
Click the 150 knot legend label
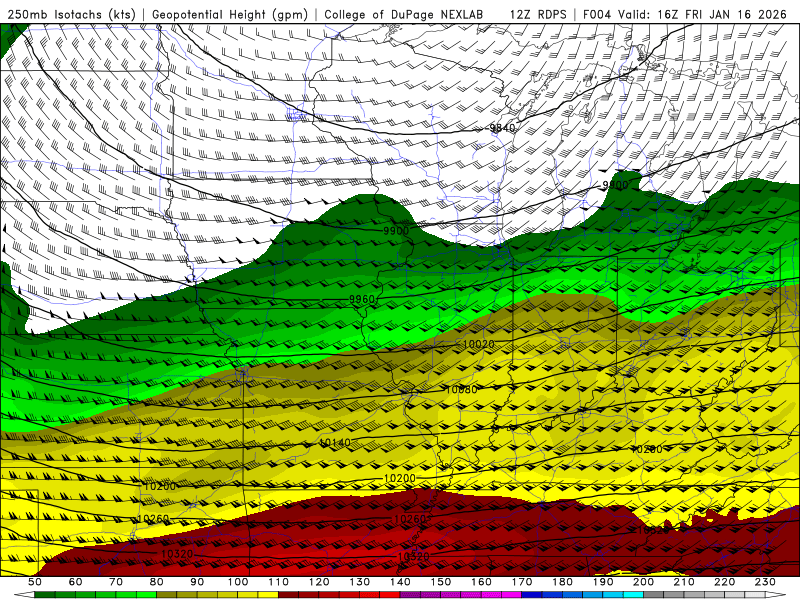[441, 582]
